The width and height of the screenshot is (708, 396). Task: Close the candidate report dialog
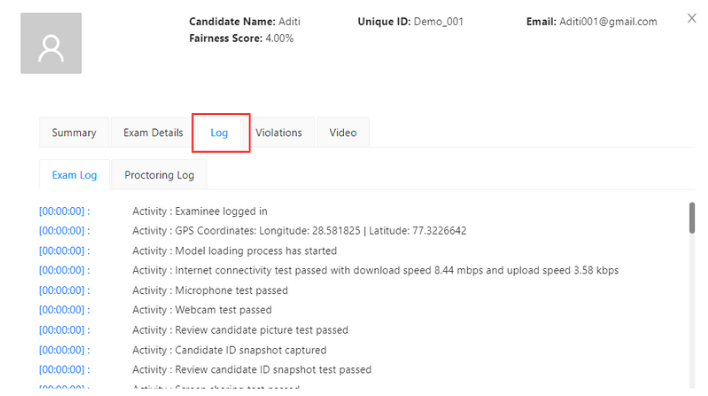tap(691, 18)
